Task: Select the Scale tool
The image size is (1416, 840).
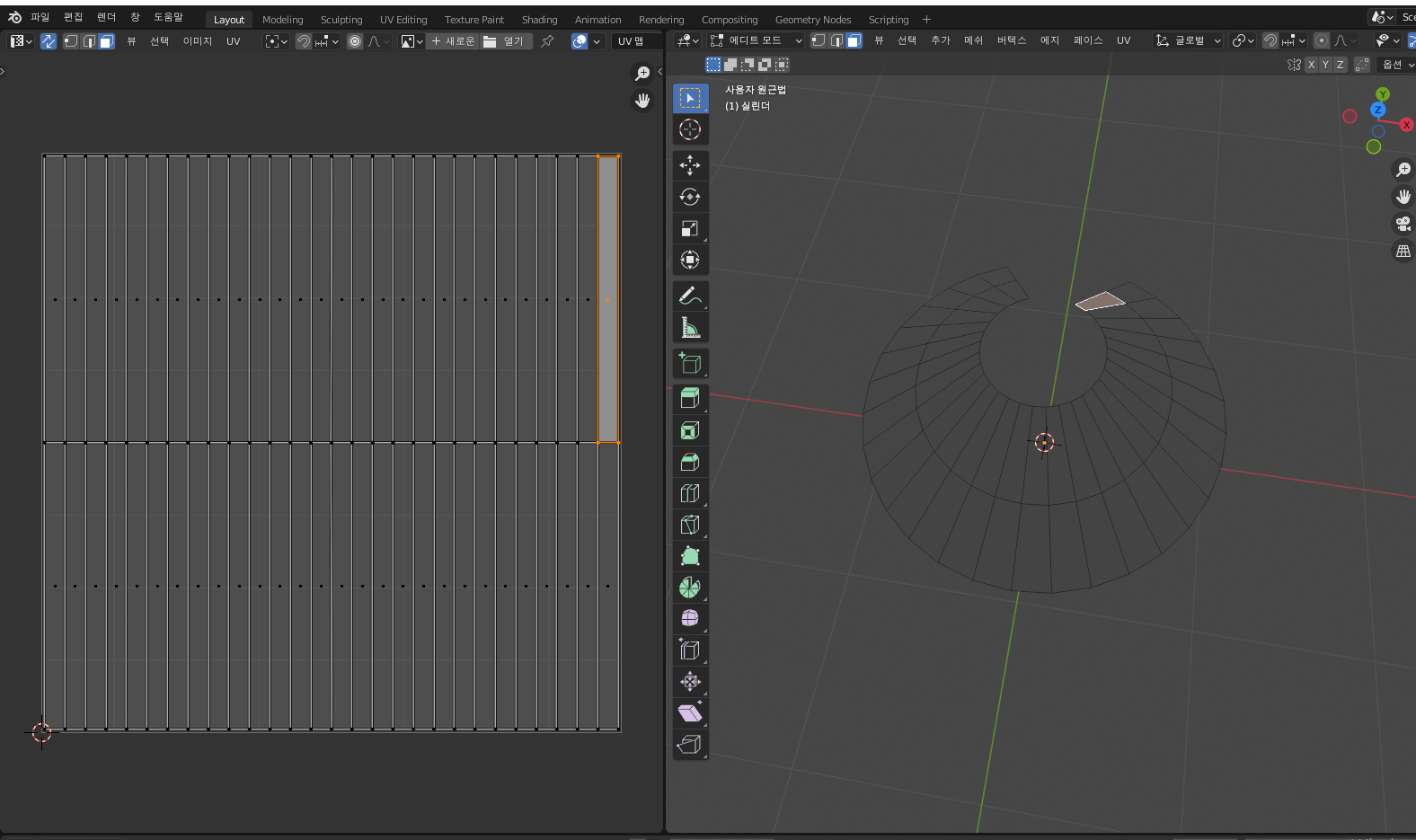Action: (690, 228)
